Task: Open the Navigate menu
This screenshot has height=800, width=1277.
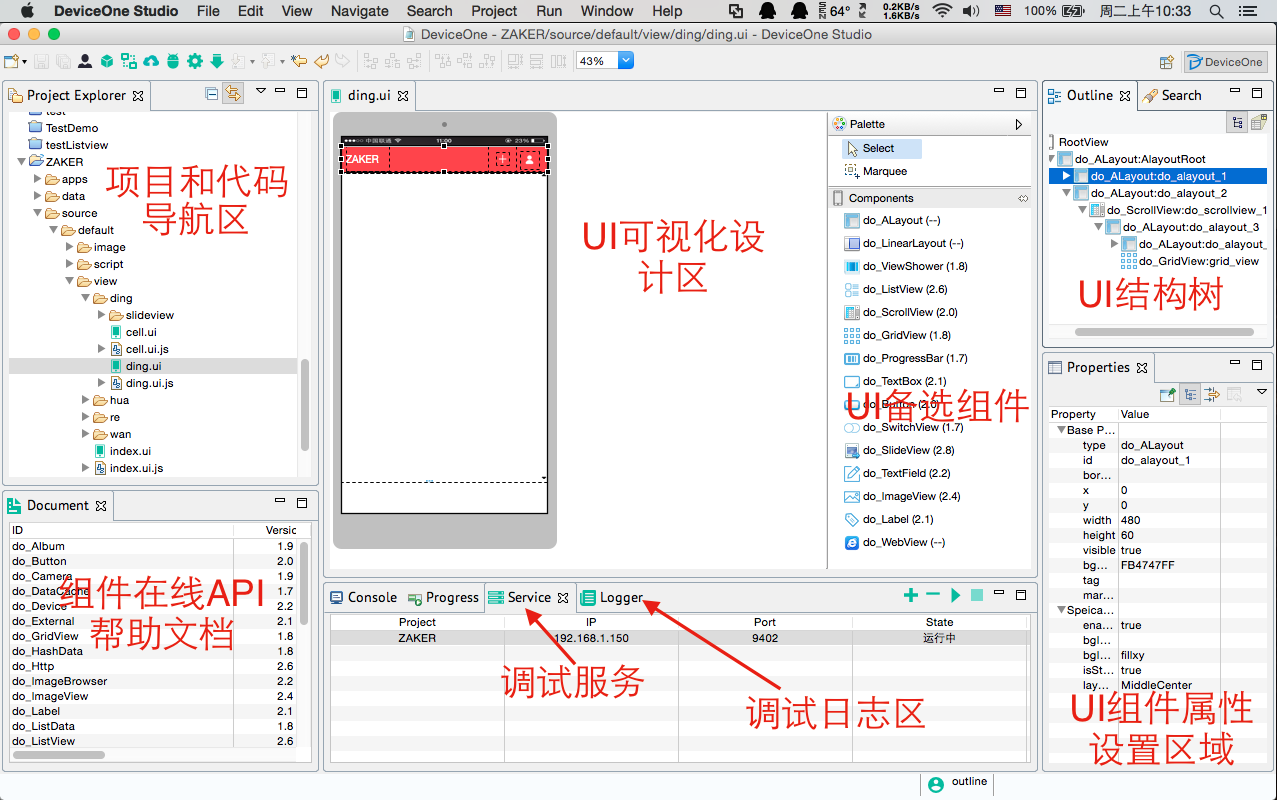Action: 360,11
